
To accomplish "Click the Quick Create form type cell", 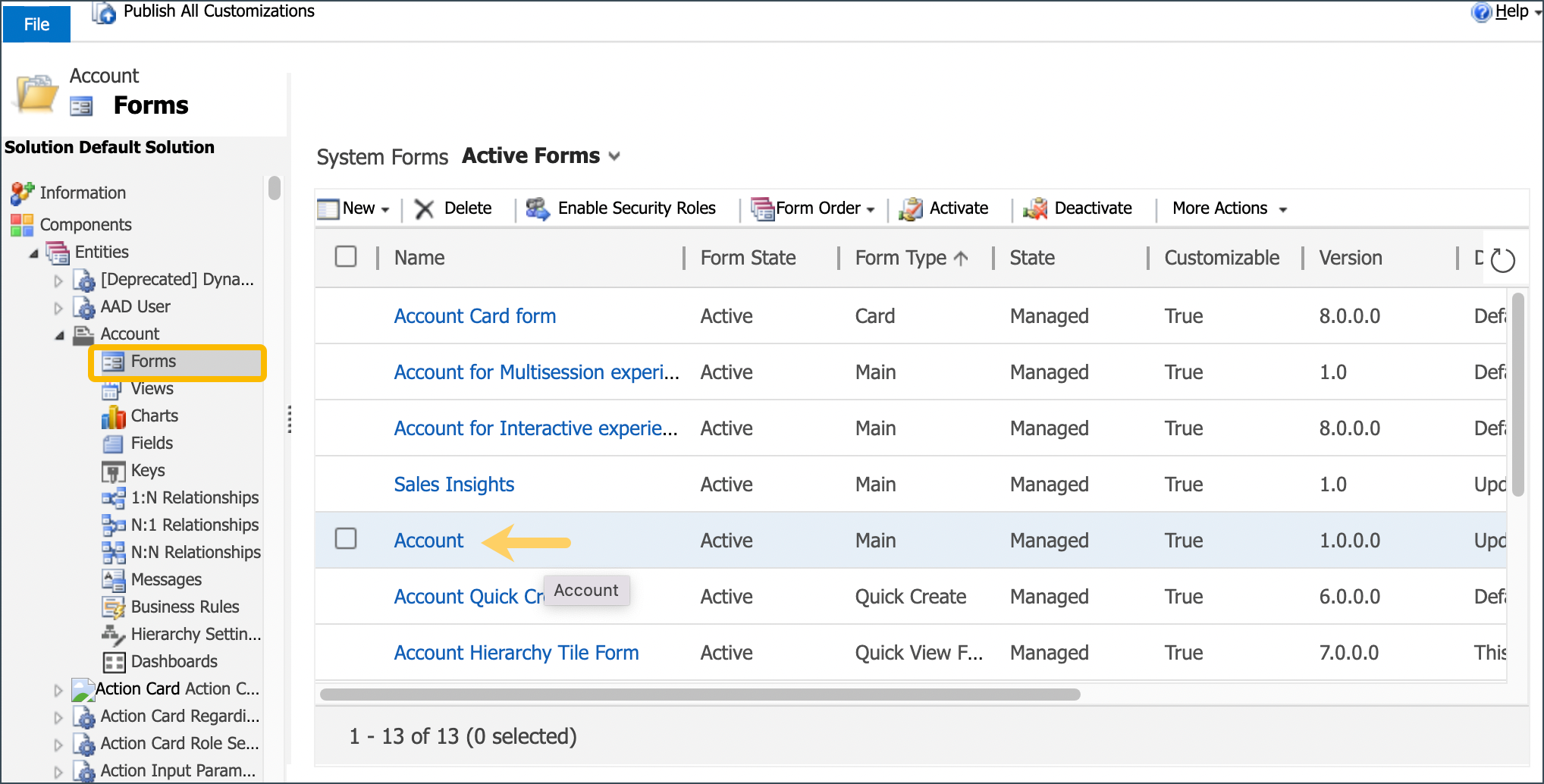I will (910, 597).
